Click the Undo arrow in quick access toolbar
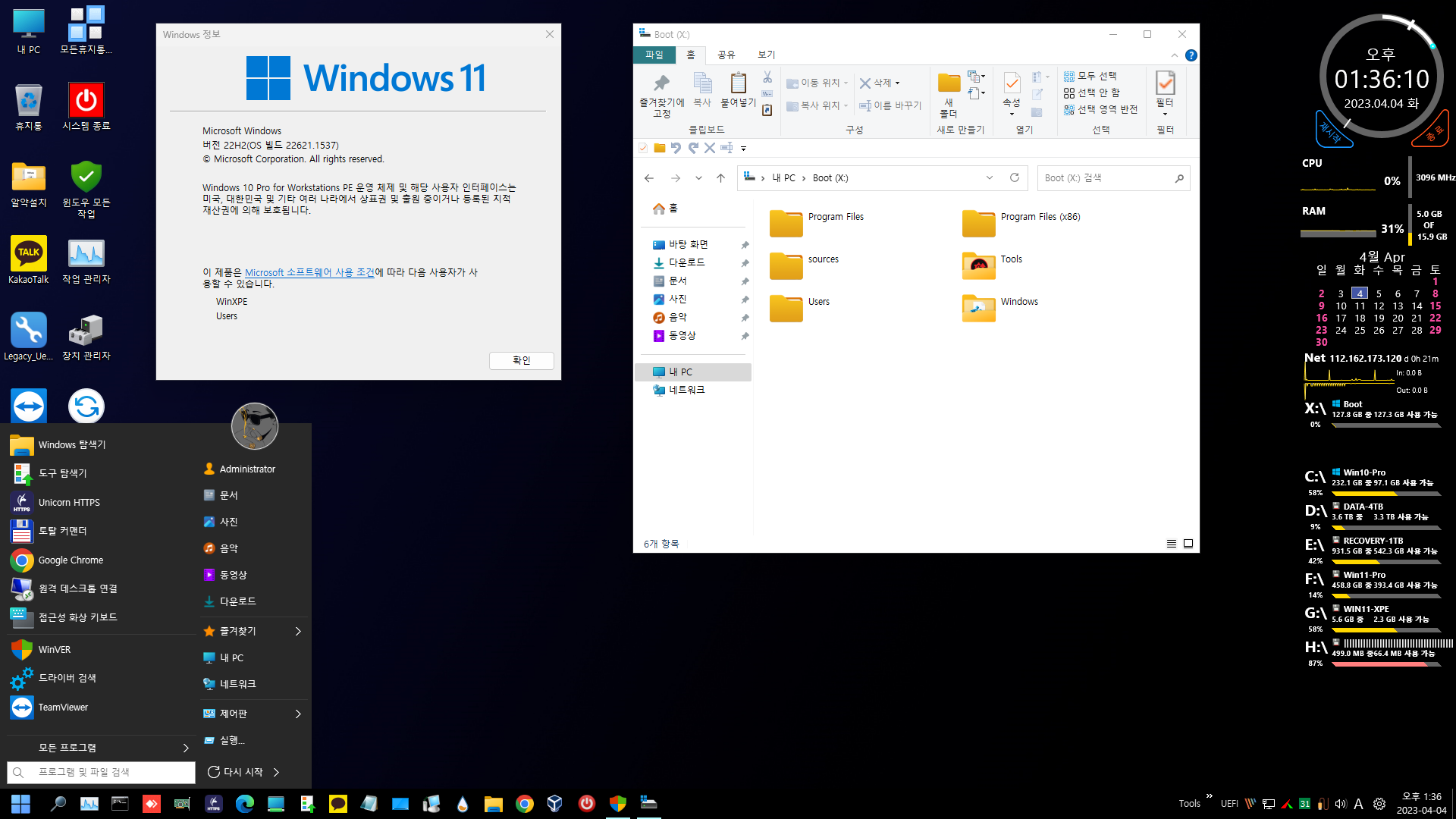Image resolution: width=1456 pixels, height=819 pixels. pos(676,148)
